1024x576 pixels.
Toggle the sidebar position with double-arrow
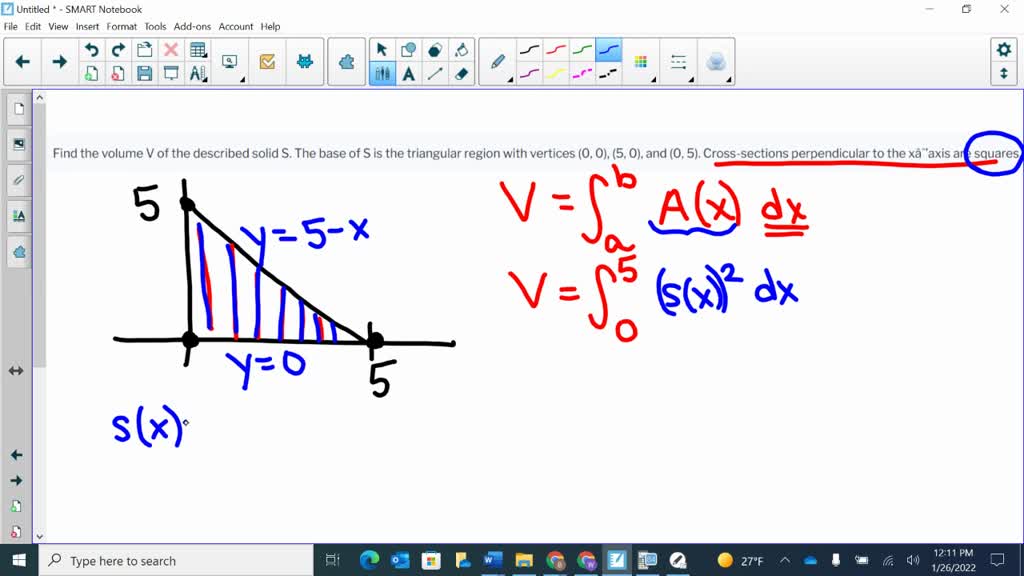click(x=16, y=370)
